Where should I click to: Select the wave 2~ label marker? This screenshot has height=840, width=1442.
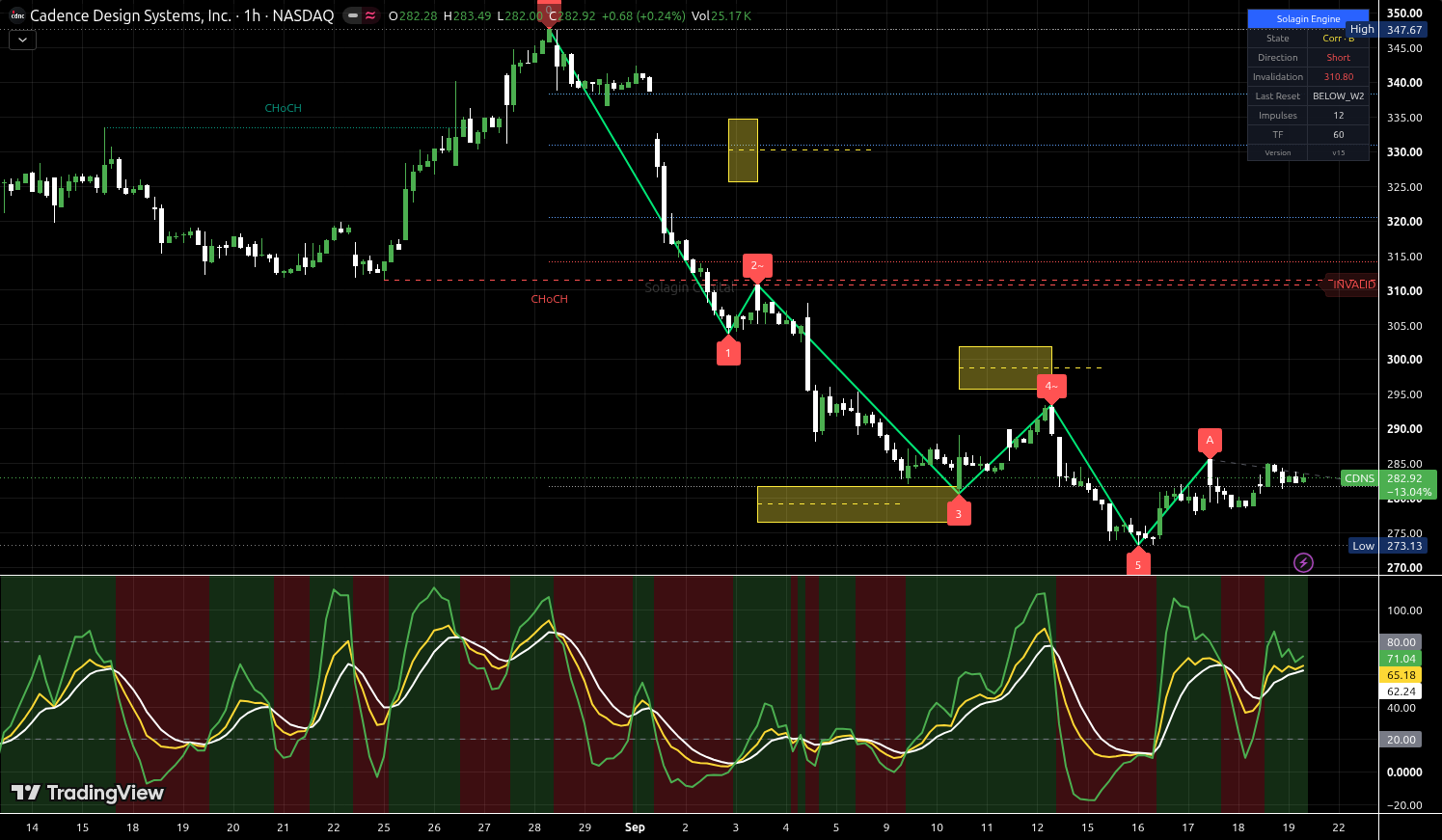pyautogui.click(x=757, y=267)
